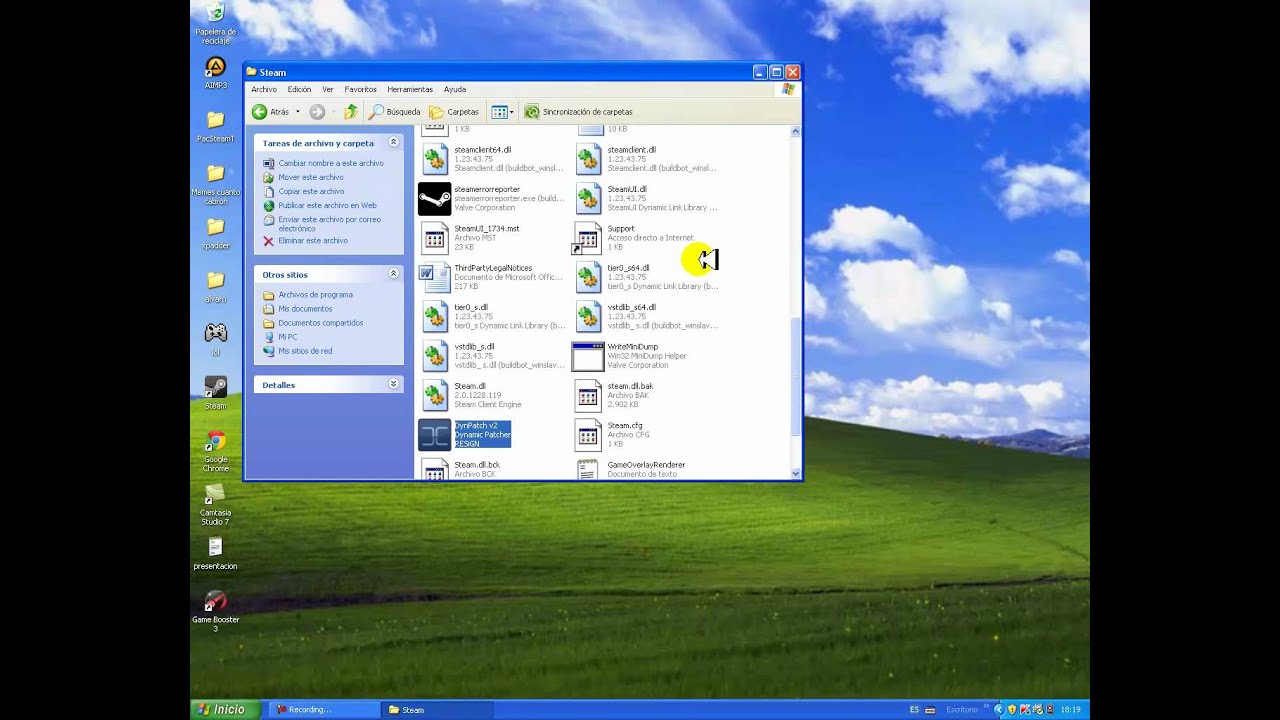Open the Ayuda menu
The image size is (1280, 720).
click(455, 89)
